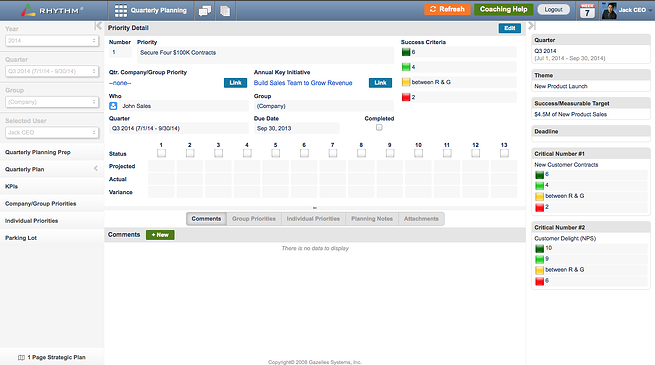Check Status box for week 13
Screen dimensions: 655x365
504,153
